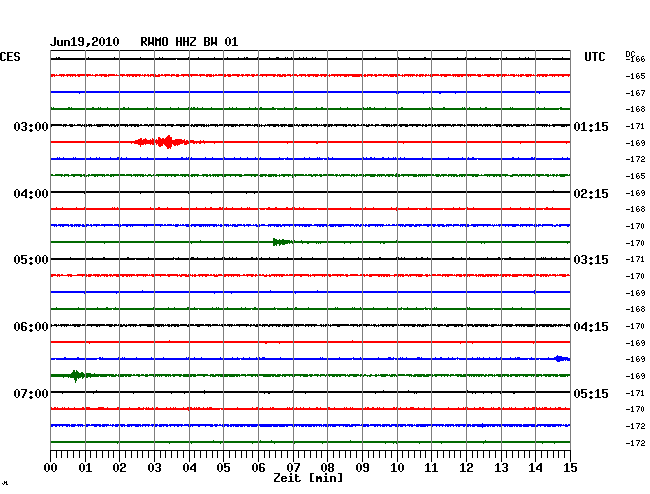650x494 pixels.
Task: Click the -171 value beside 03:15
Action: click(x=635, y=259)
